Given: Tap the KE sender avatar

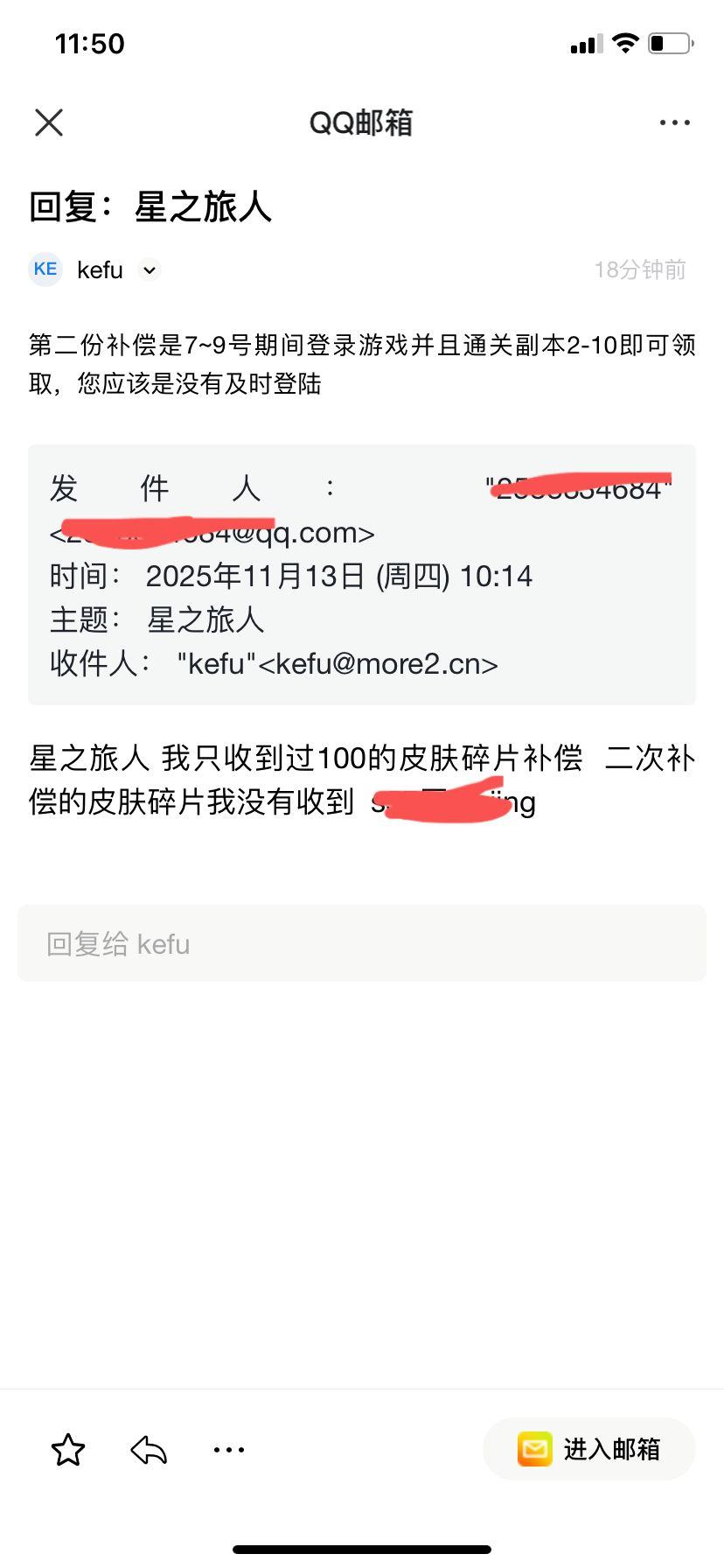Looking at the screenshot, I should pos(45,269).
